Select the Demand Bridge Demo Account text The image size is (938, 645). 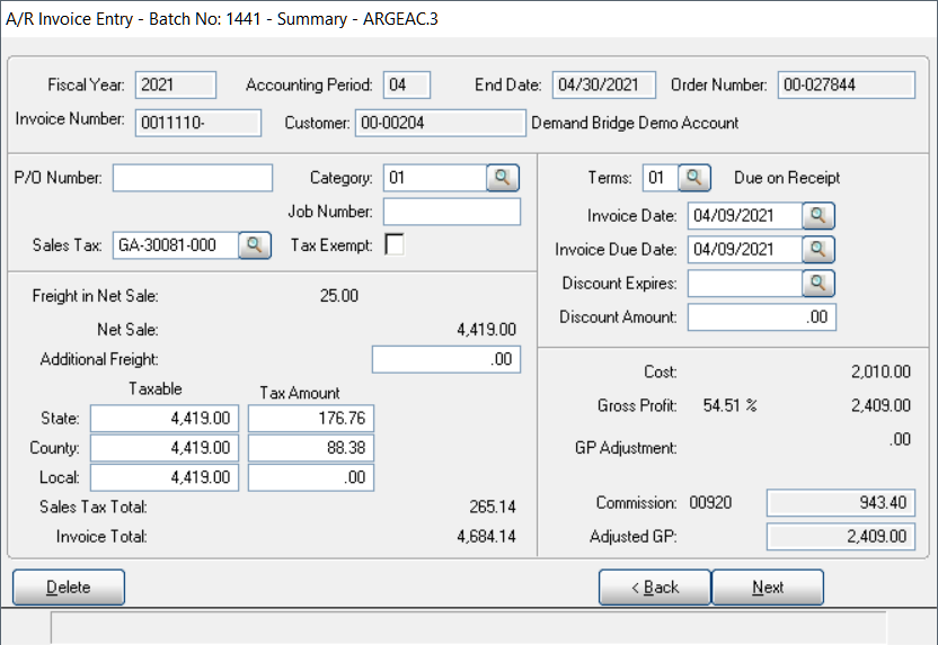tap(635, 123)
